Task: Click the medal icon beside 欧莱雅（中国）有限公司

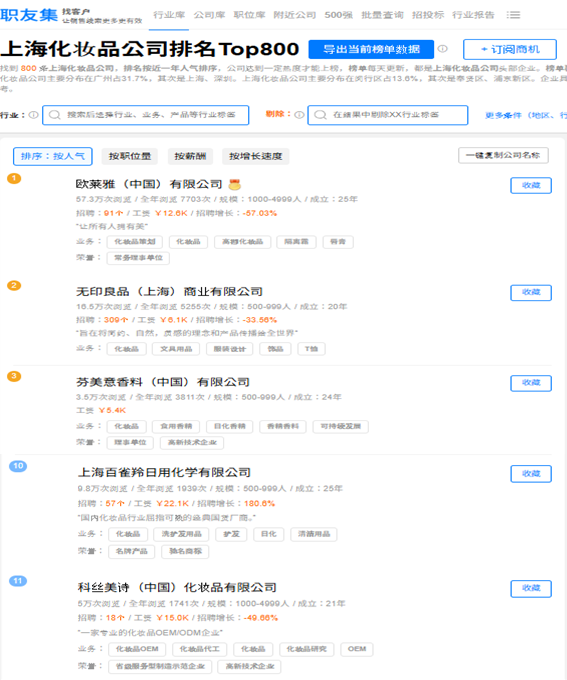Action: (x=235, y=184)
